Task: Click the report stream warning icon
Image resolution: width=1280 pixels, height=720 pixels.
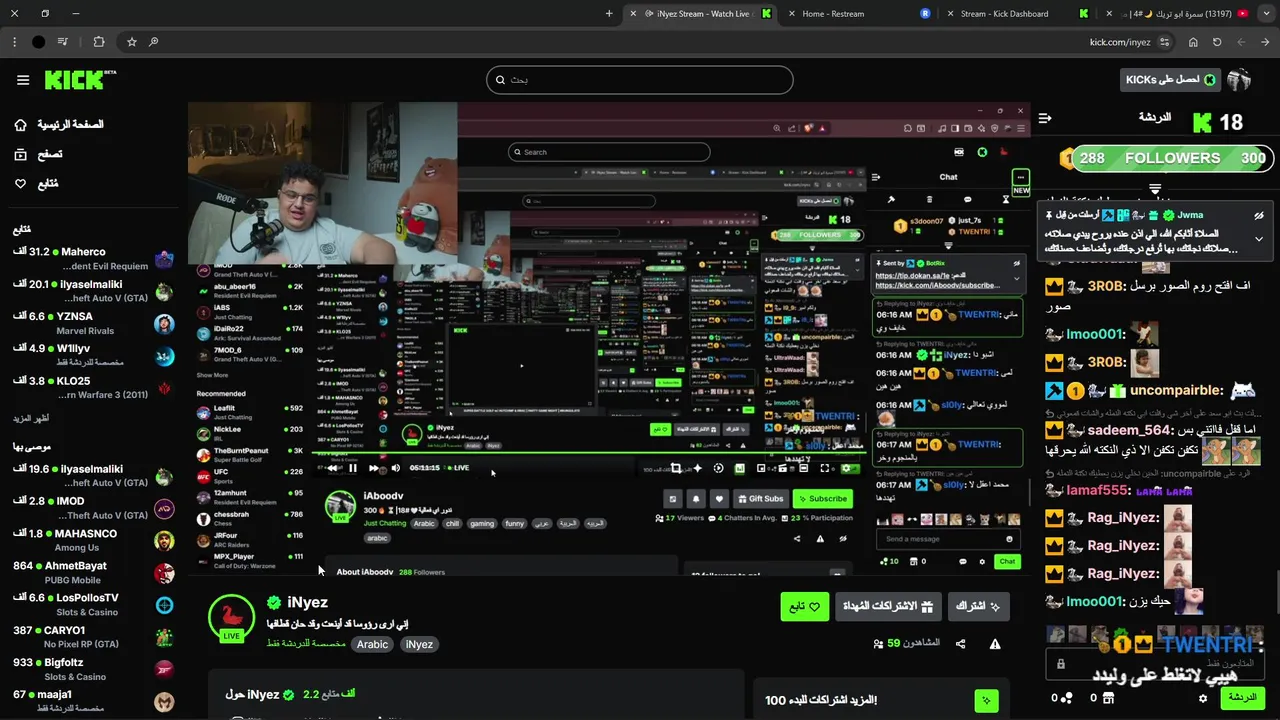Action: 995,644
